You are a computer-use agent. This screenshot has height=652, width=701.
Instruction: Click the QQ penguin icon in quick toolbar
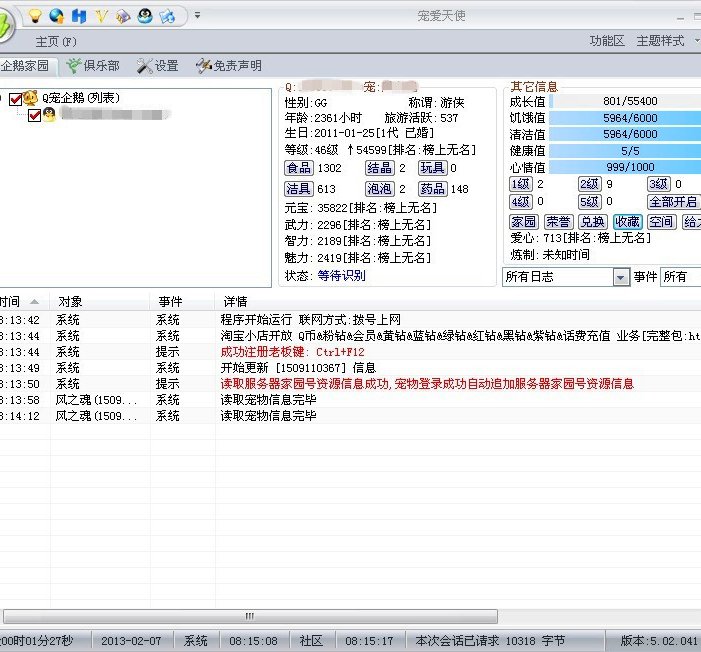145,16
